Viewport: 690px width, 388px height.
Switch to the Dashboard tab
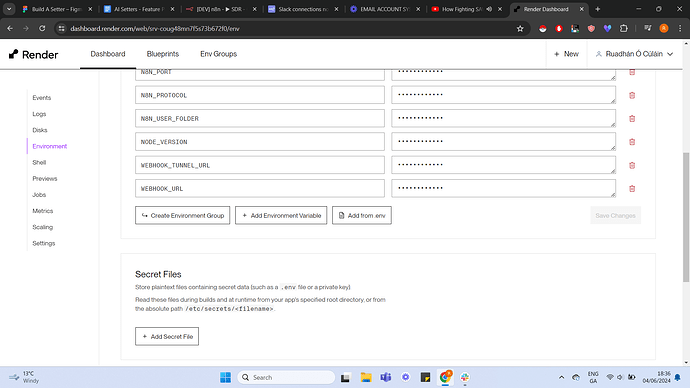point(108,54)
